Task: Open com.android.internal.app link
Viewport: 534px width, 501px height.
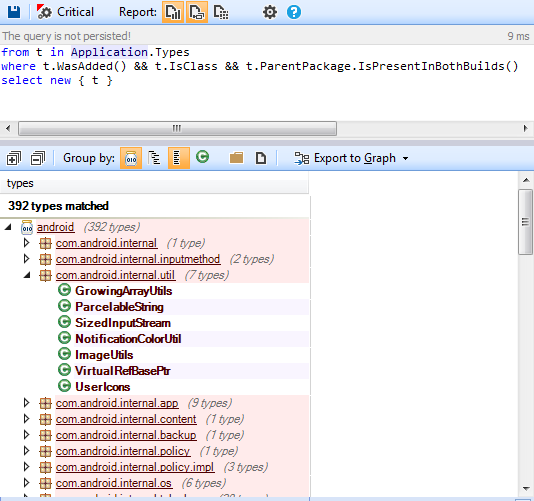Action: coord(117,403)
